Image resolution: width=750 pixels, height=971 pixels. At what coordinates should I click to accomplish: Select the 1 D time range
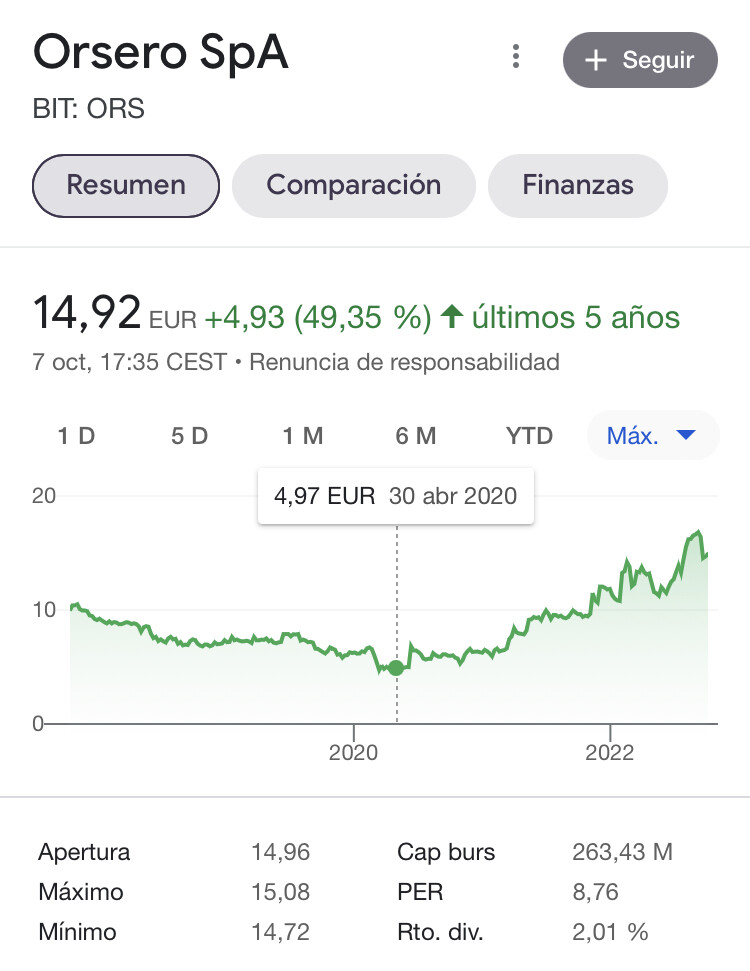tap(76, 436)
